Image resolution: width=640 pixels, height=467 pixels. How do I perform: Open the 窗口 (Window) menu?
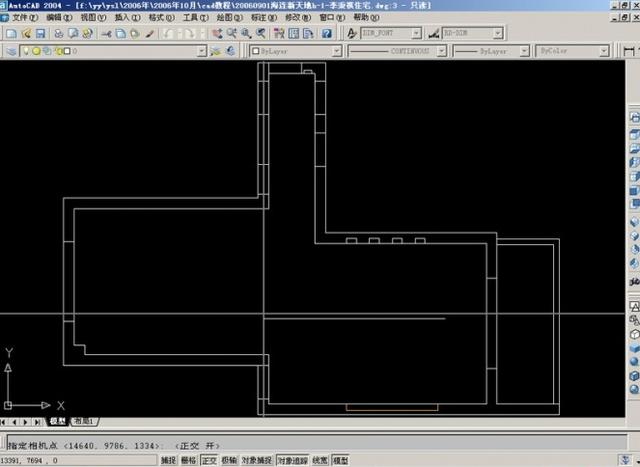pyautogui.click(x=332, y=18)
